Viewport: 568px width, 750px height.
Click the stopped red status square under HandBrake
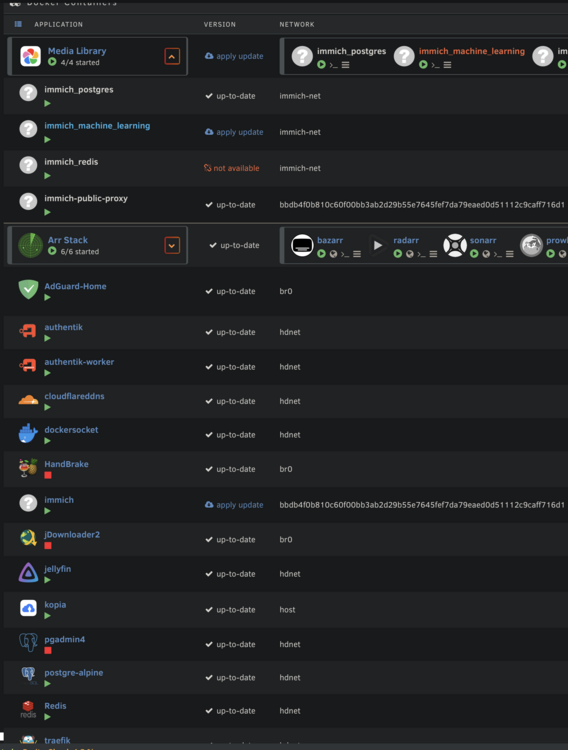[x=48, y=475]
